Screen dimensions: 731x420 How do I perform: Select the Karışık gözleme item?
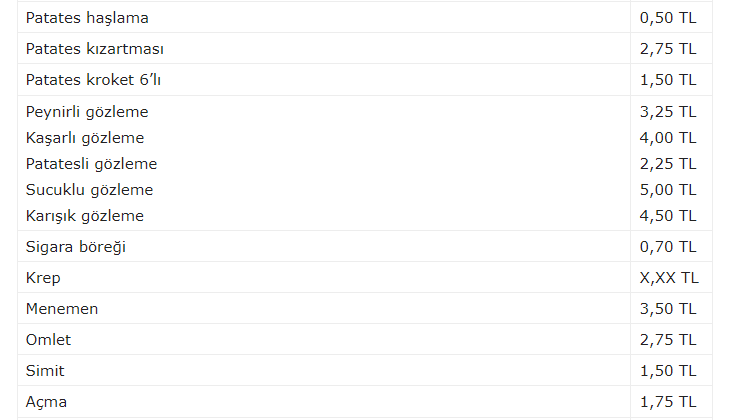pos(85,216)
